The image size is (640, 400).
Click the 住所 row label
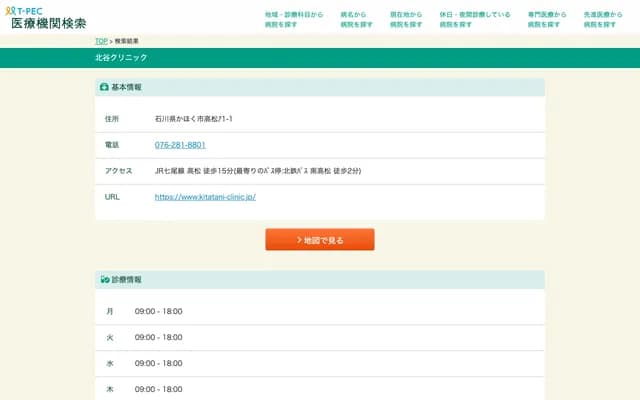coord(112,119)
